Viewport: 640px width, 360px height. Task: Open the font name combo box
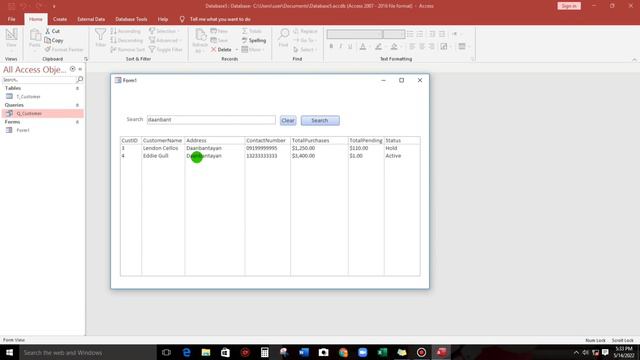[354, 34]
